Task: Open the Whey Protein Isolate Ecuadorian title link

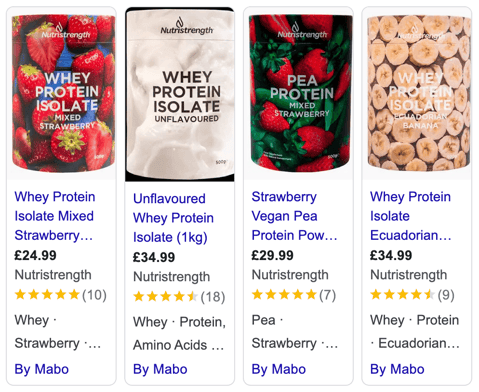Action: pyautogui.click(x=411, y=216)
